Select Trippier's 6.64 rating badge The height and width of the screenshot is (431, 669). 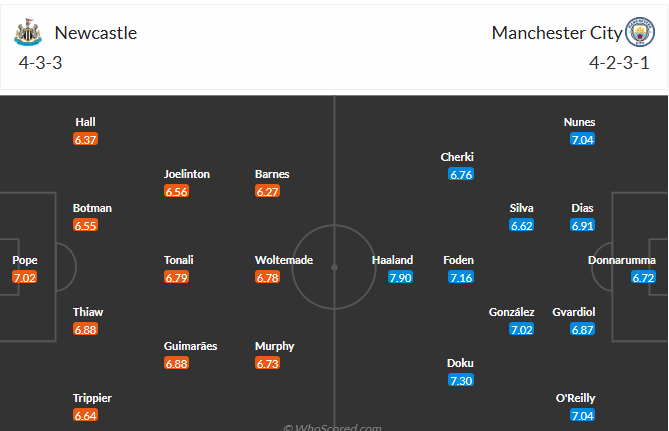(86, 415)
